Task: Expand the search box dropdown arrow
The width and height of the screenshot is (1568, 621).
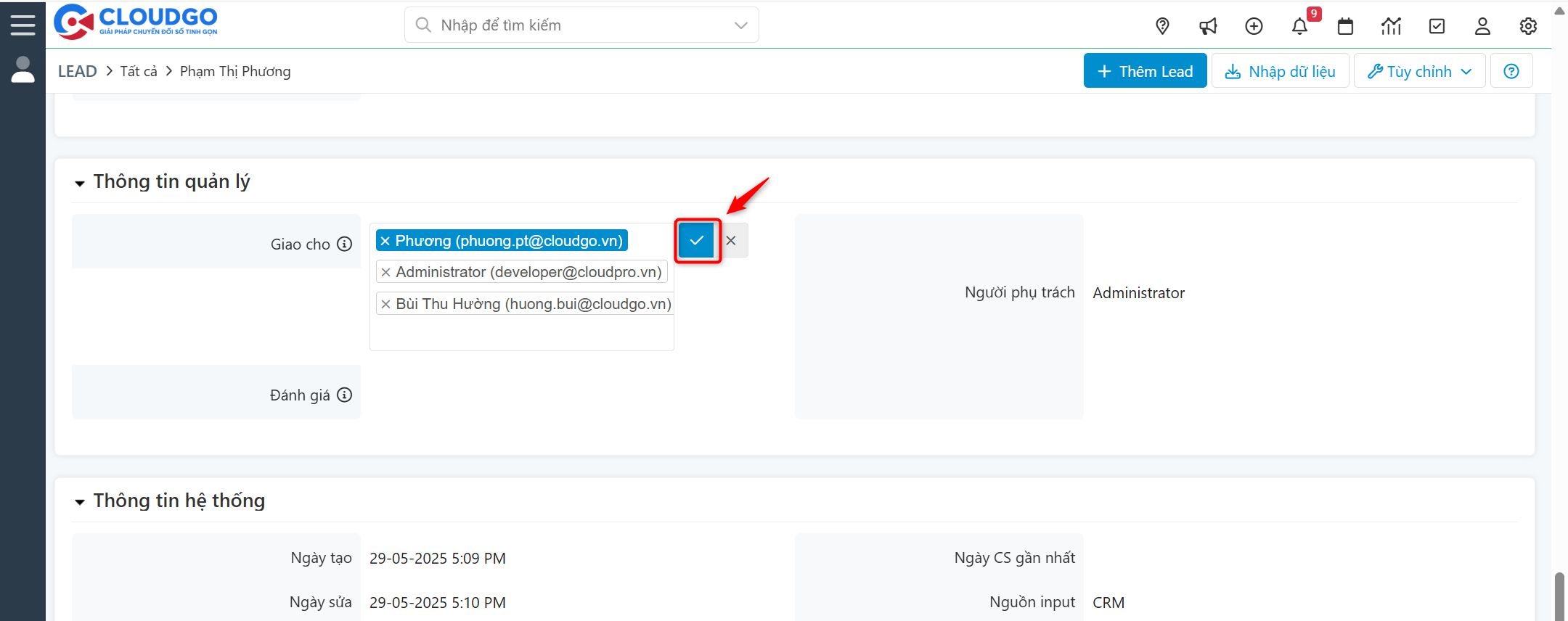Action: [740, 25]
